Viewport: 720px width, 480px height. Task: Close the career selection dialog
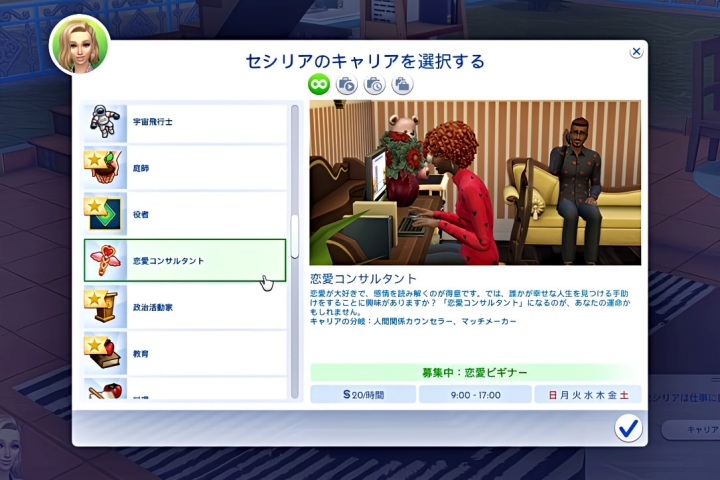636,52
